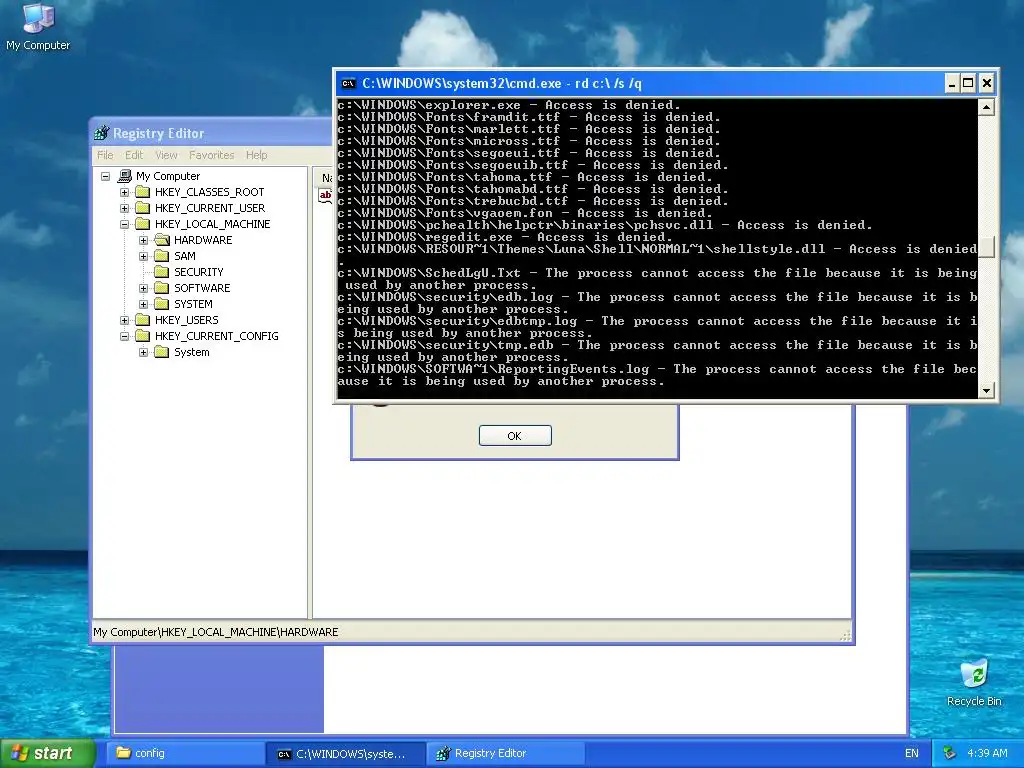Collapse the HKEY_CURRENT_CONFIG key
Image resolution: width=1024 pixels, height=768 pixels.
click(124, 336)
